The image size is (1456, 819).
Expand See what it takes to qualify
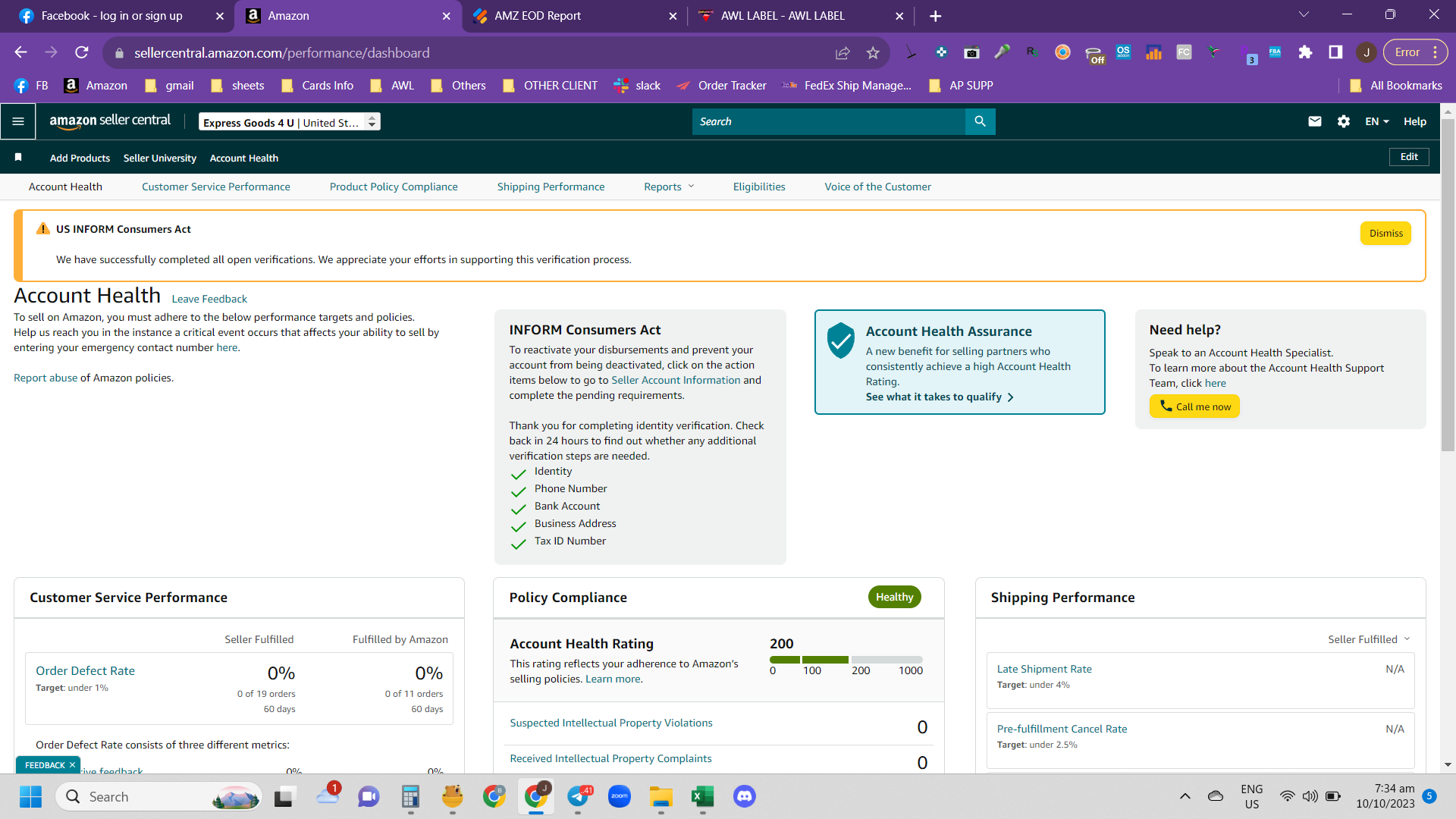(x=940, y=397)
